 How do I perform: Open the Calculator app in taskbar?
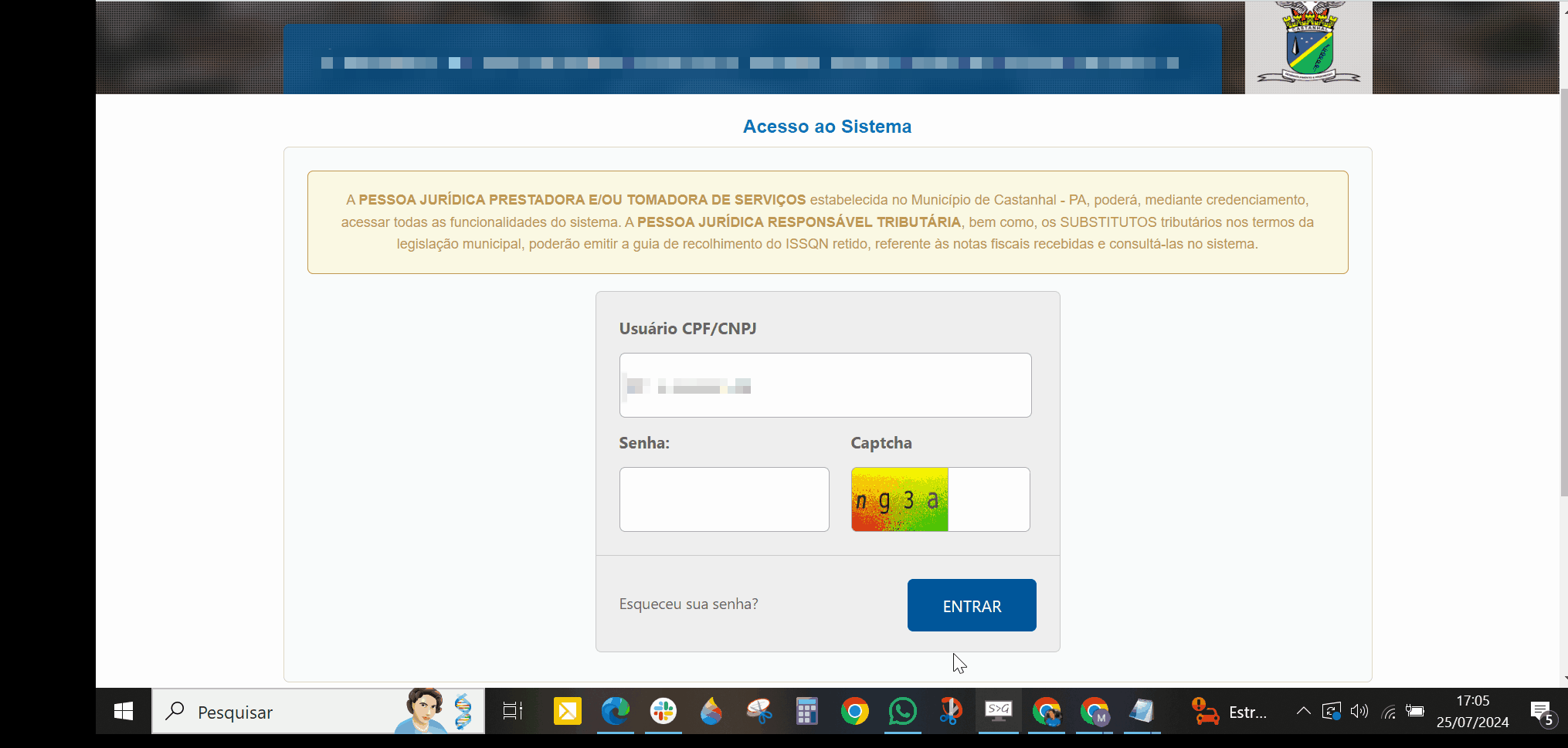coord(806,711)
